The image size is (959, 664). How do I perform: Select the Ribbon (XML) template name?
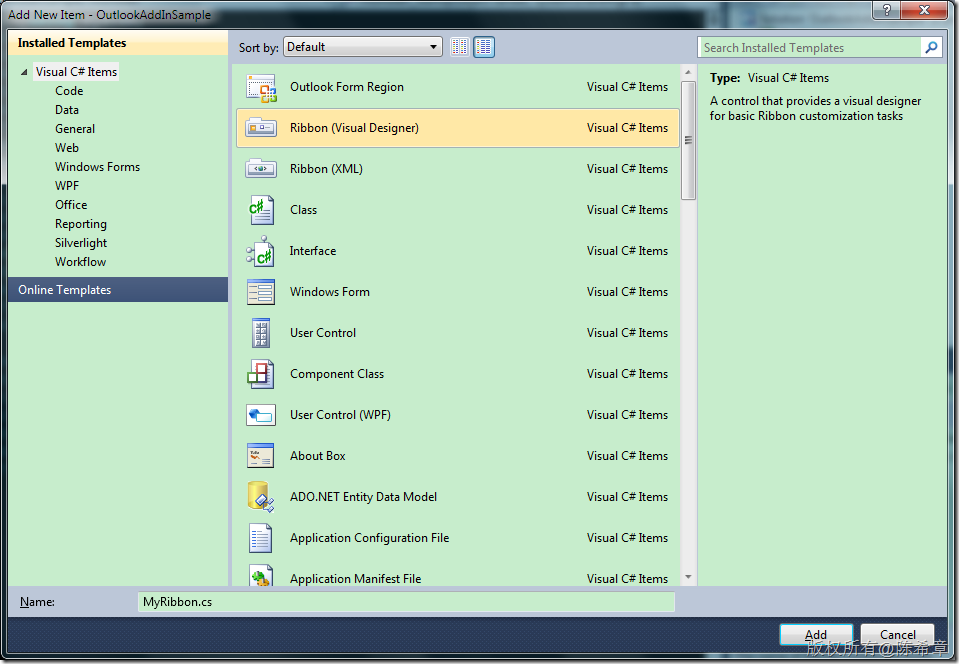(x=326, y=169)
